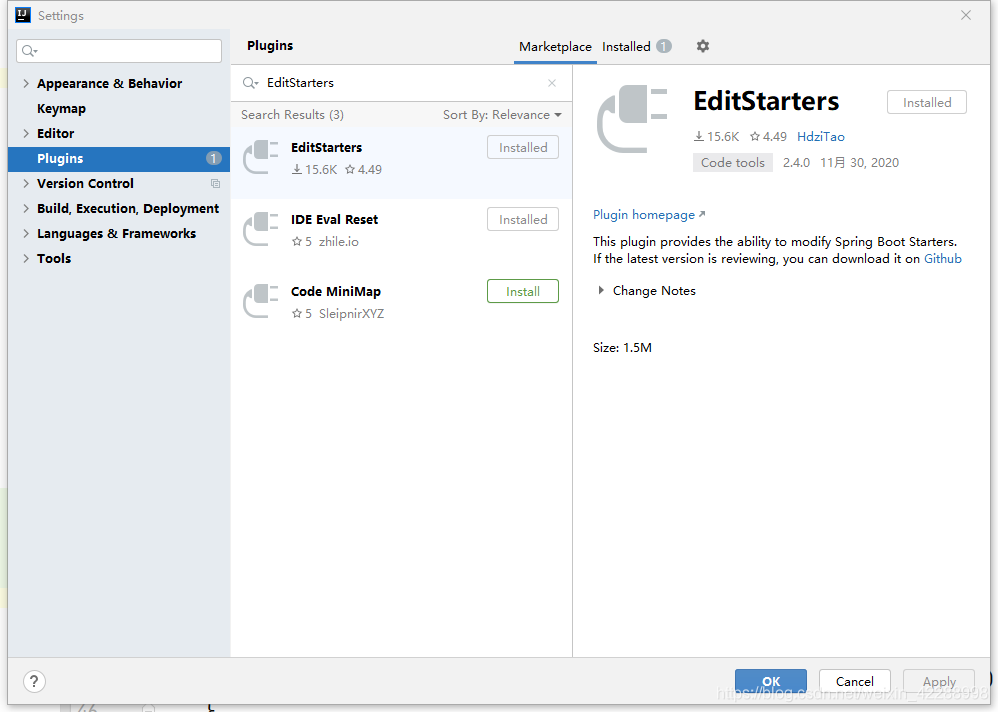Click the Search Results (3) label

[292, 115]
